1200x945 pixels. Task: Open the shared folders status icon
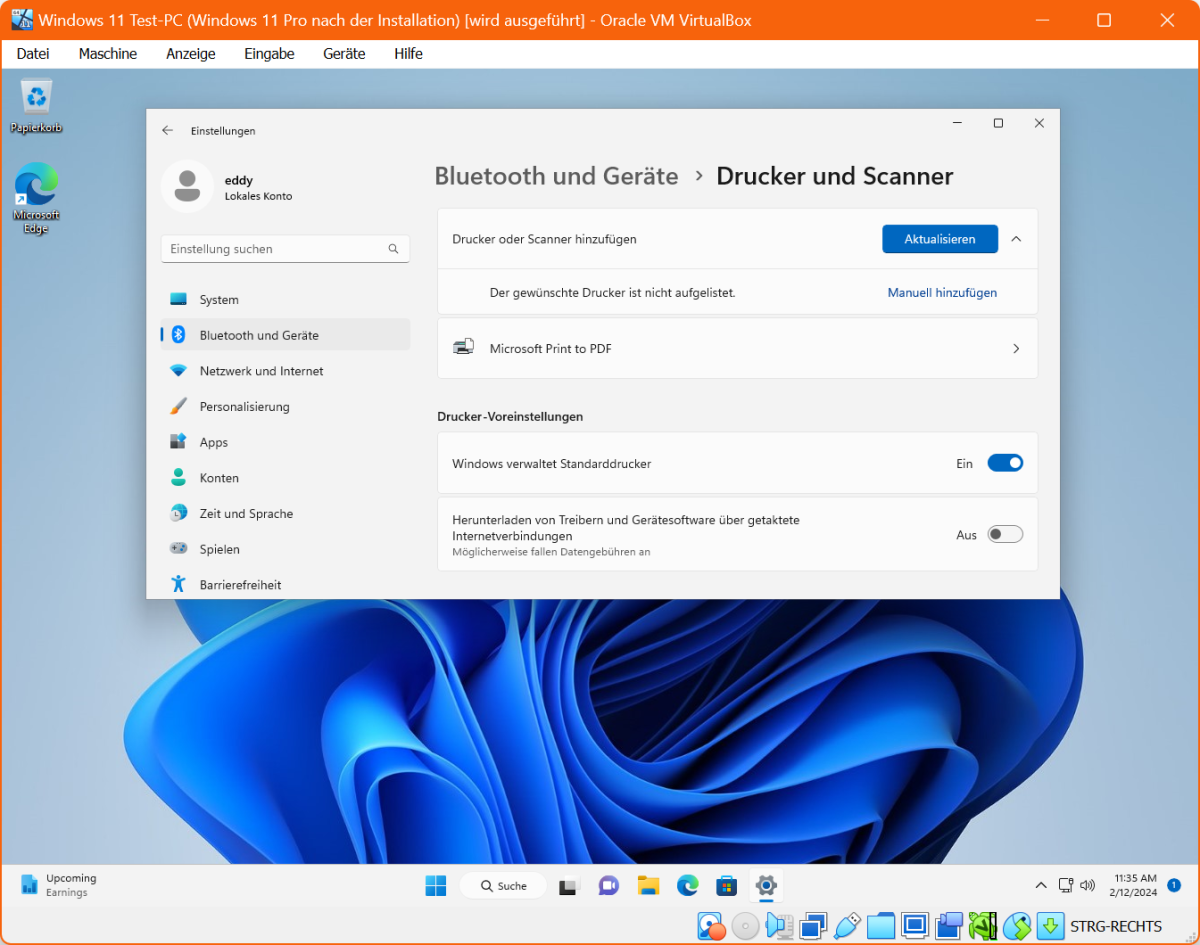881,926
